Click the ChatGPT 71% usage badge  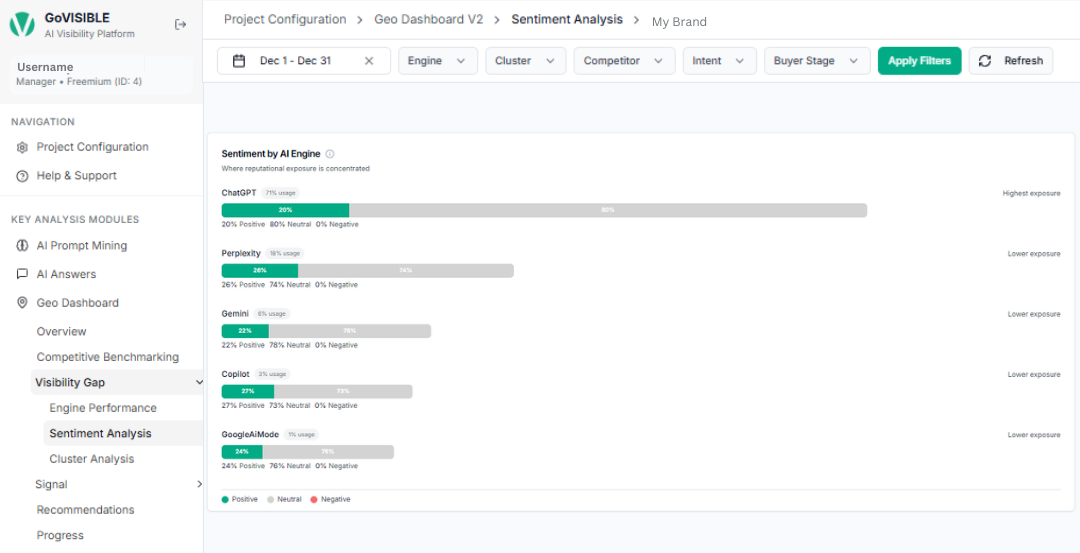(x=280, y=193)
